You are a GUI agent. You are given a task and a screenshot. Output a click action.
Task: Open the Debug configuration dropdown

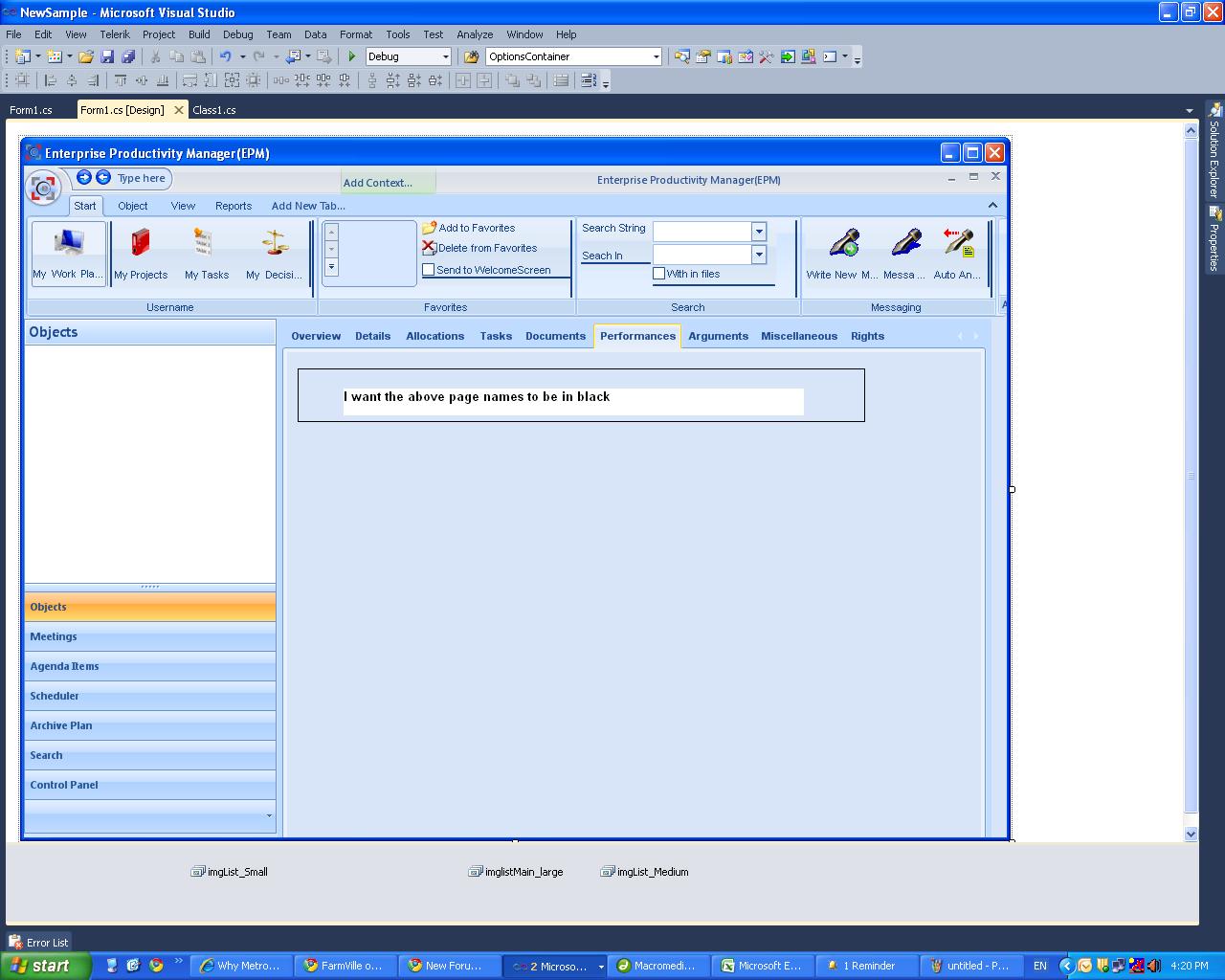pos(445,56)
